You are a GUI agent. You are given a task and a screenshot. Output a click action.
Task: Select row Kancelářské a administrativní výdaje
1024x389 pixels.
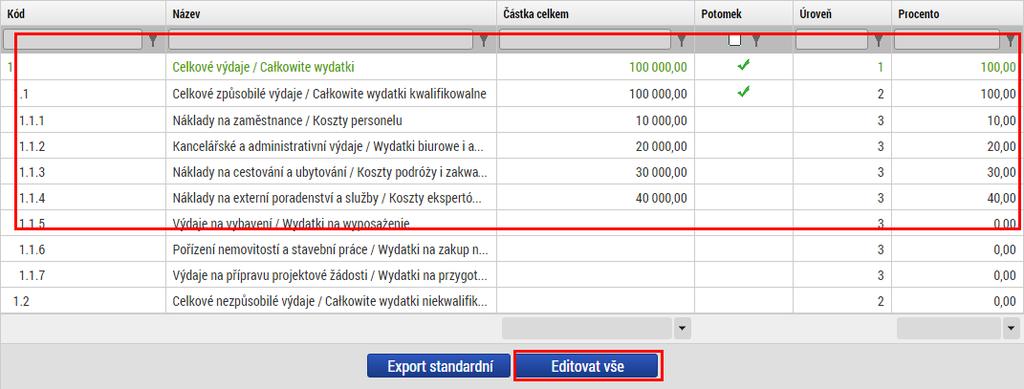[512, 146]
